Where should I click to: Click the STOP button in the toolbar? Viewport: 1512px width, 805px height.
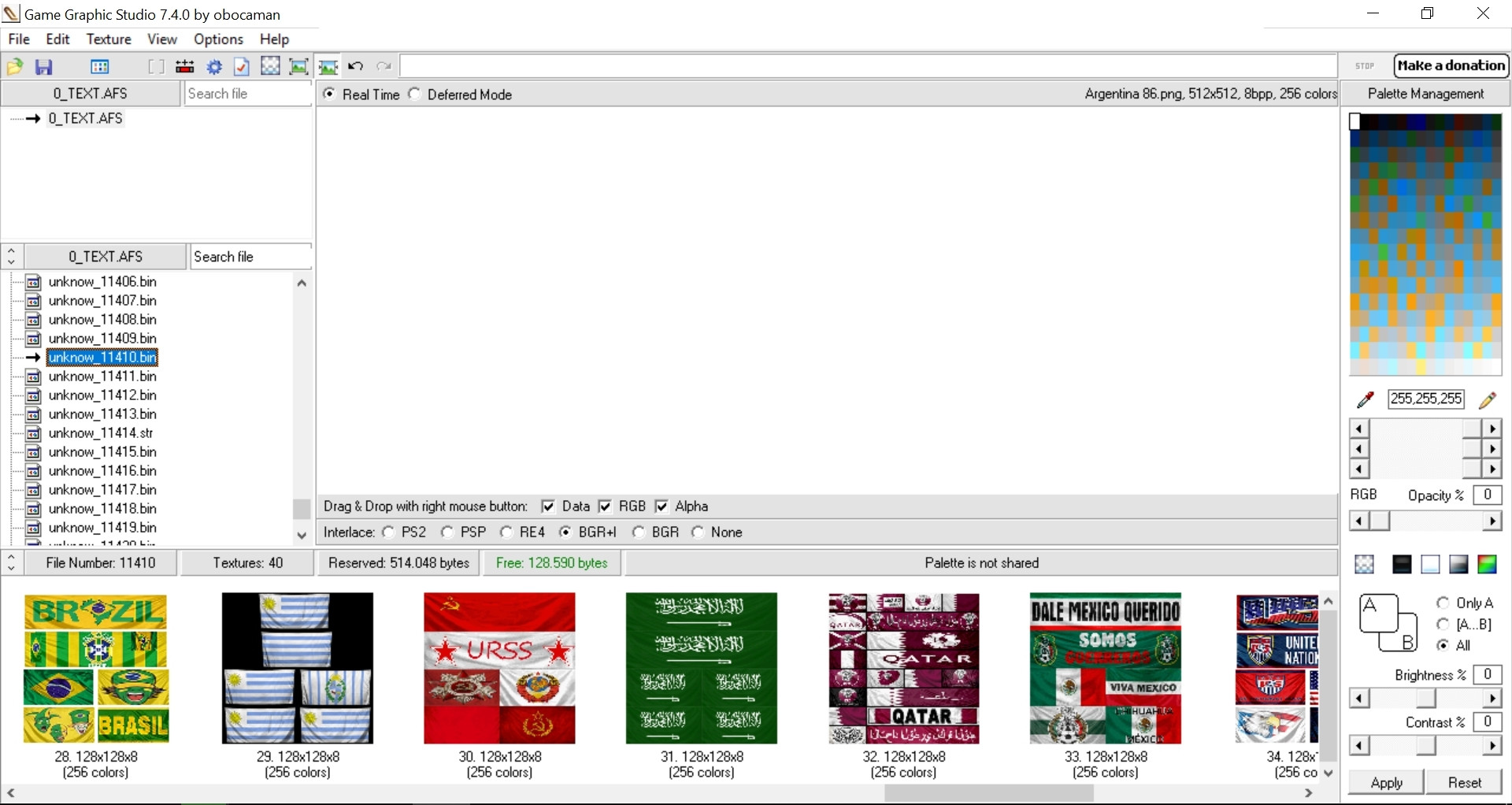click(x=1365, y=66)
